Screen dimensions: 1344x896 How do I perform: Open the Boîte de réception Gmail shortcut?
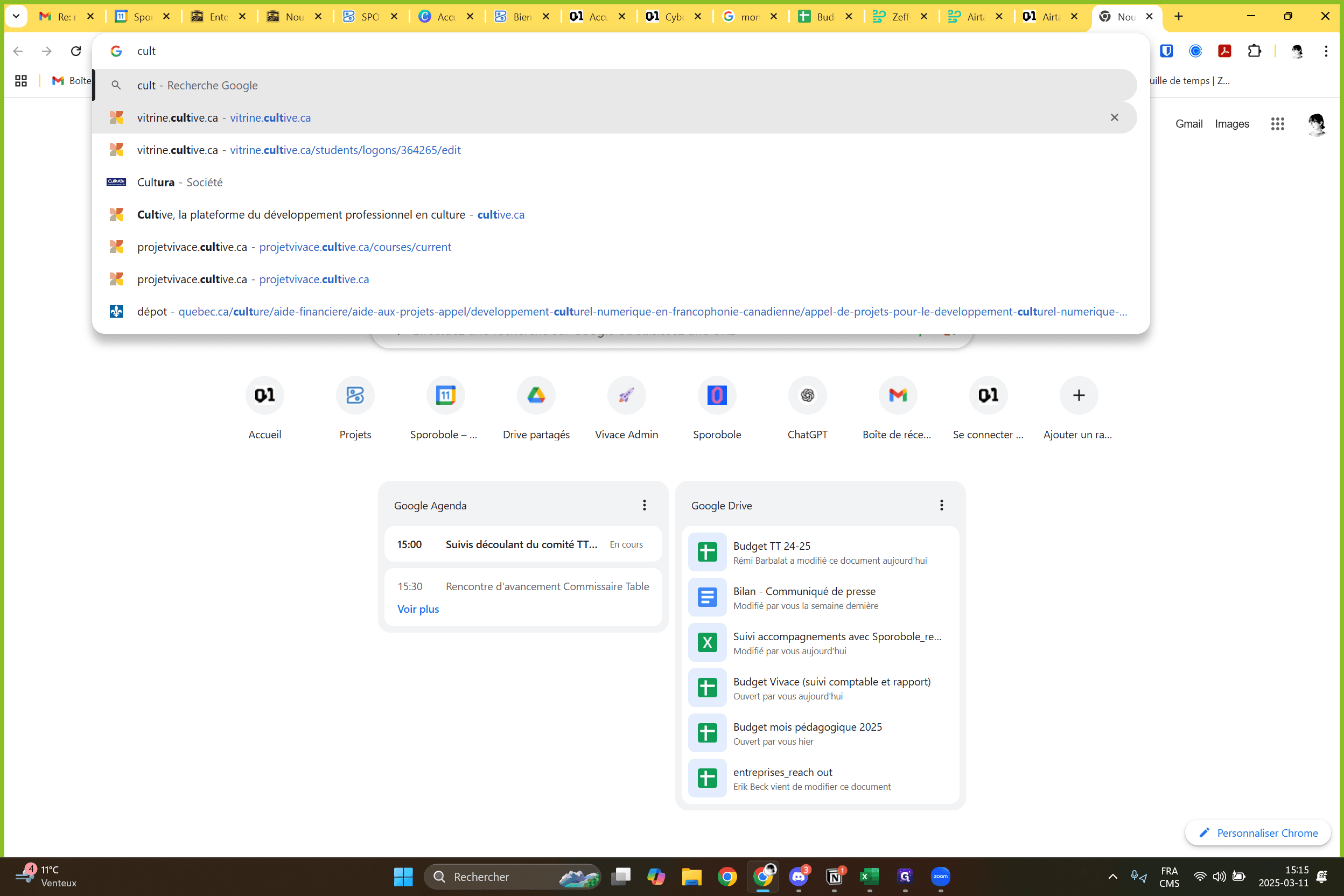click(x=897, y=408)
